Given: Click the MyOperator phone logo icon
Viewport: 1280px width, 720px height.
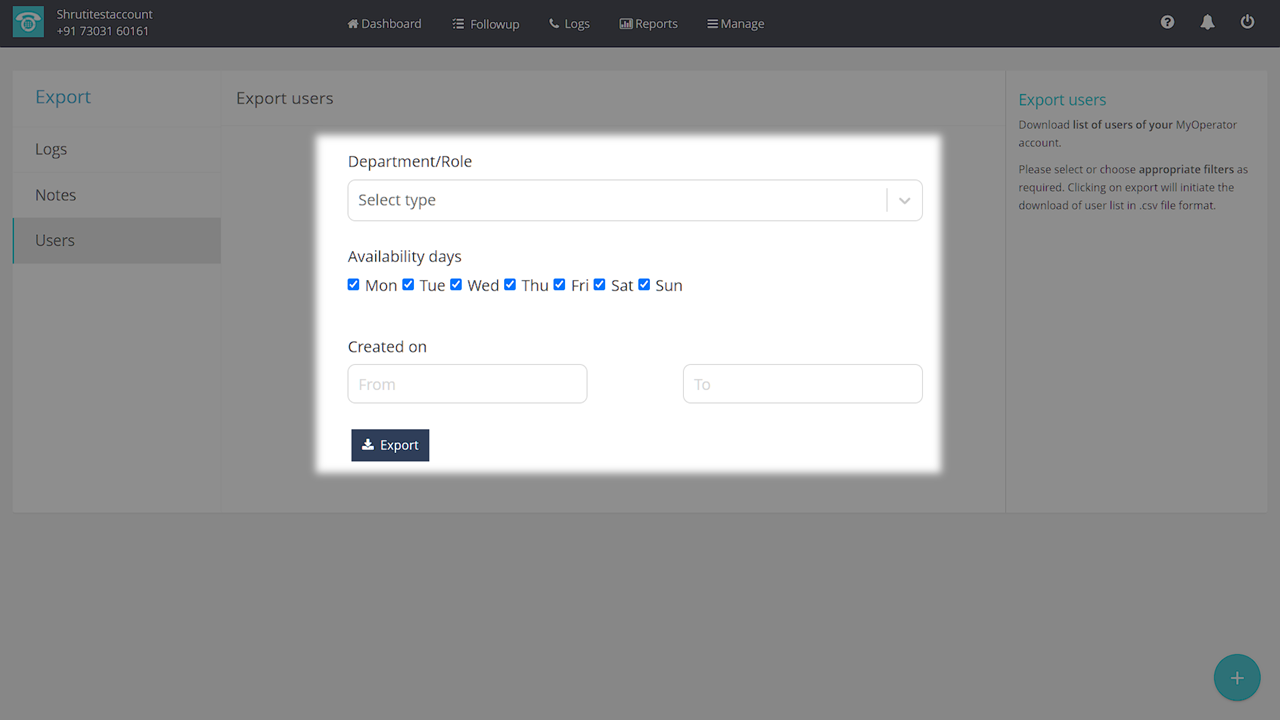Looking at the screenshot, I should (28, 23).
